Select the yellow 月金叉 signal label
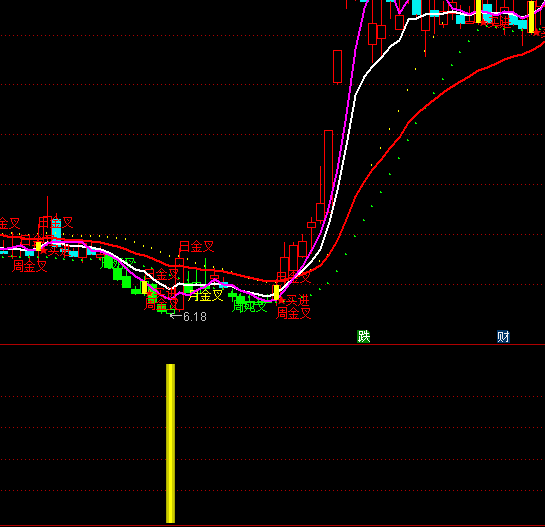This screenshot has width=545, height=527. click(x=205, y=295)
